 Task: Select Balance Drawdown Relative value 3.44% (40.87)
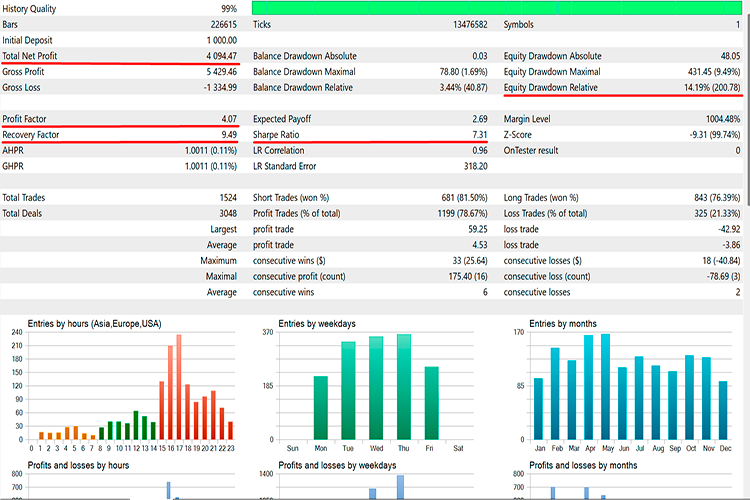[463, 88]
